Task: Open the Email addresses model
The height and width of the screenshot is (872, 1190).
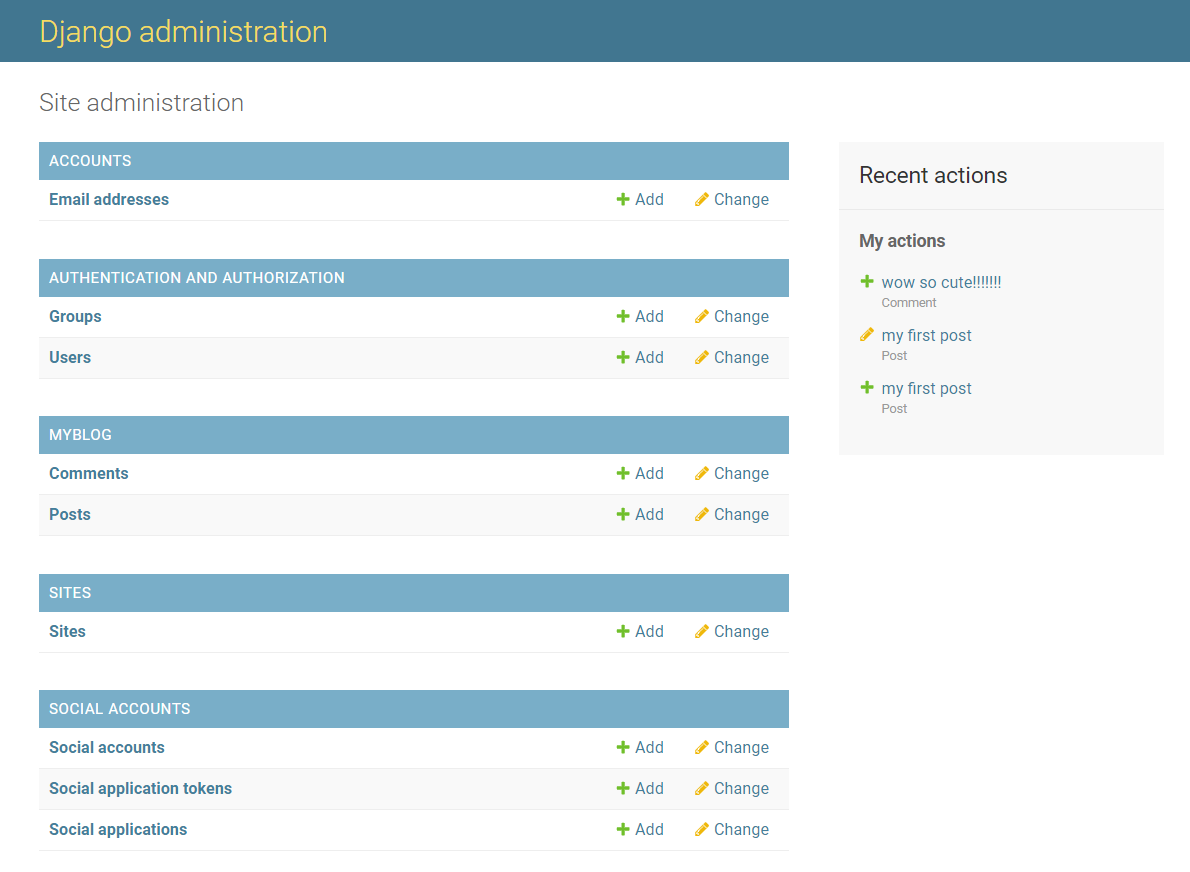Action: pyautogui.click(x=109, y=200)
